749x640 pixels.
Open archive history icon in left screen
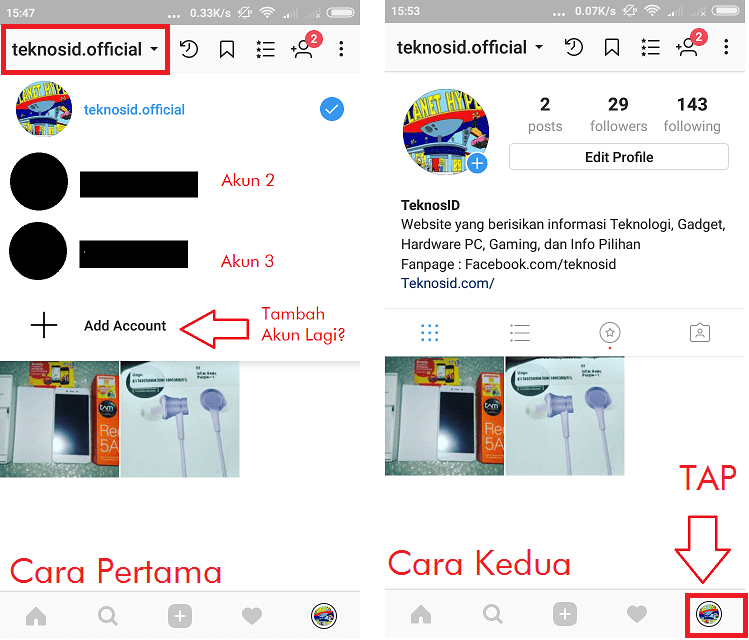pyautogui.click(x=189, y=49)
